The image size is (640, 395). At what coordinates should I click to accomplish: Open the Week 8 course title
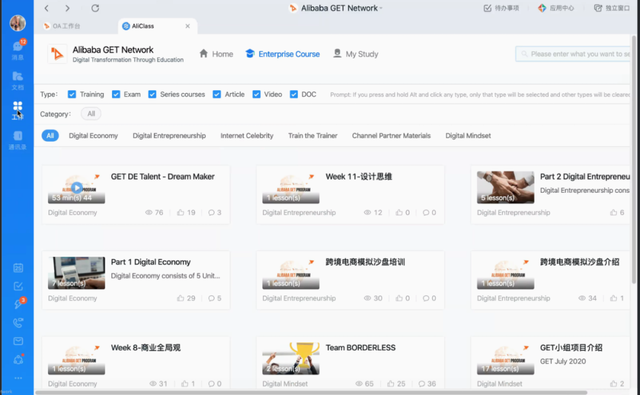click(146, 348)
